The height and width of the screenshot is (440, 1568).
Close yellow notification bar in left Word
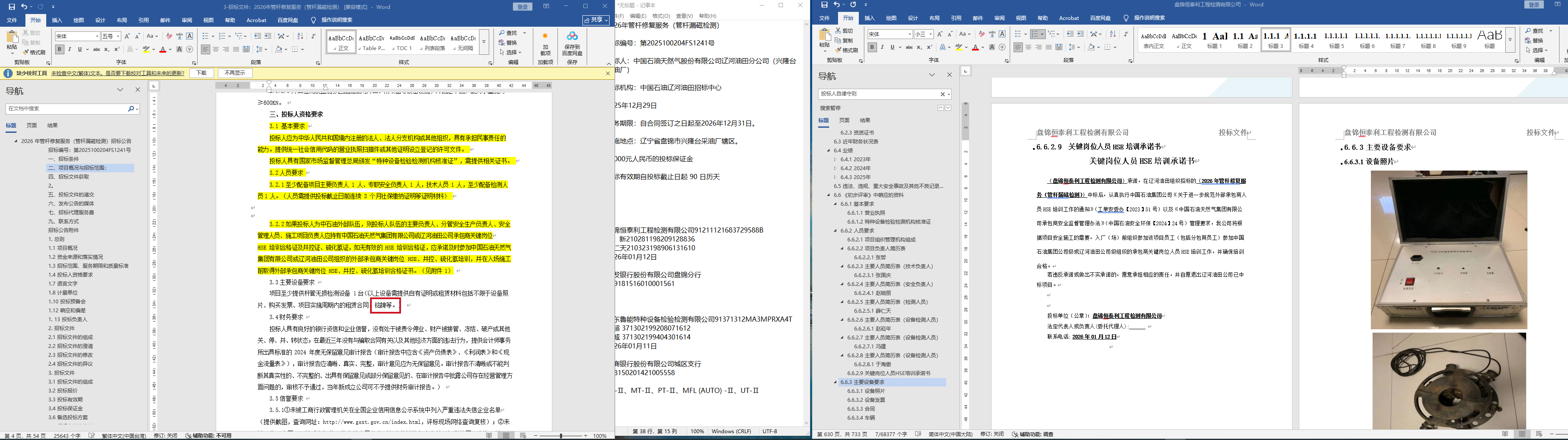(x=607, y=73)
